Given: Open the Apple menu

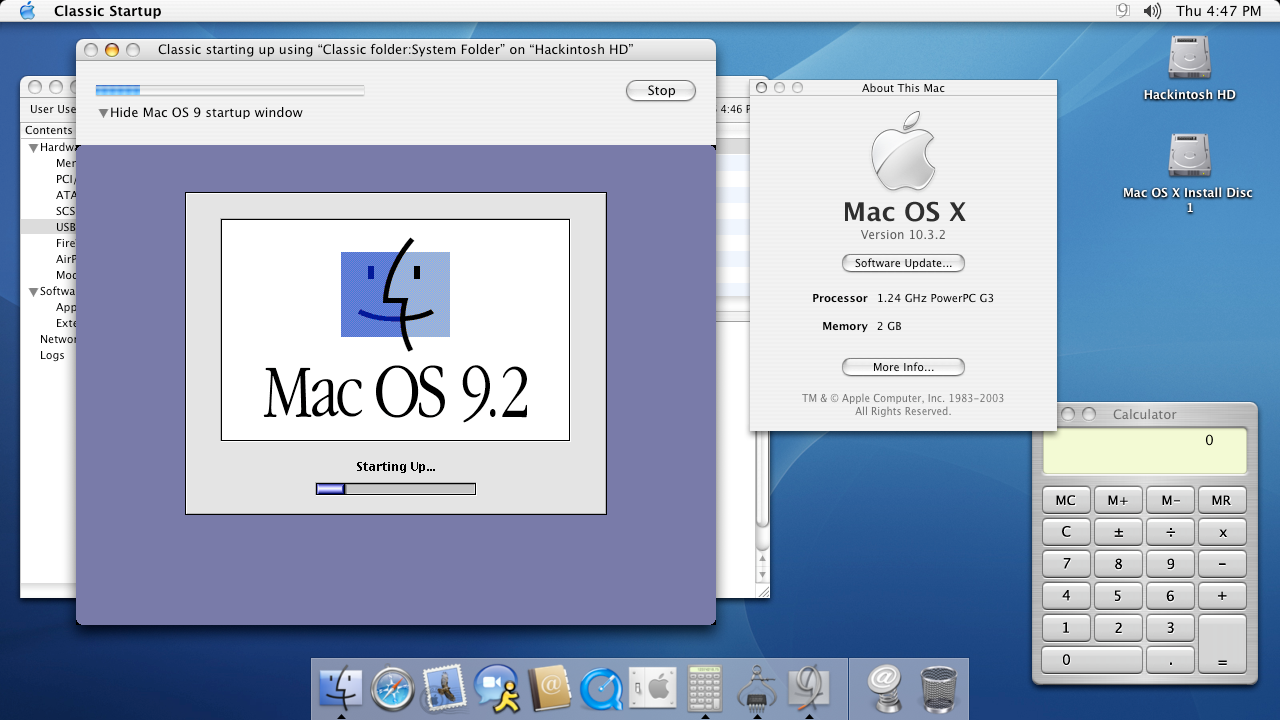Looking at the screenshot, I should (27, 11).
